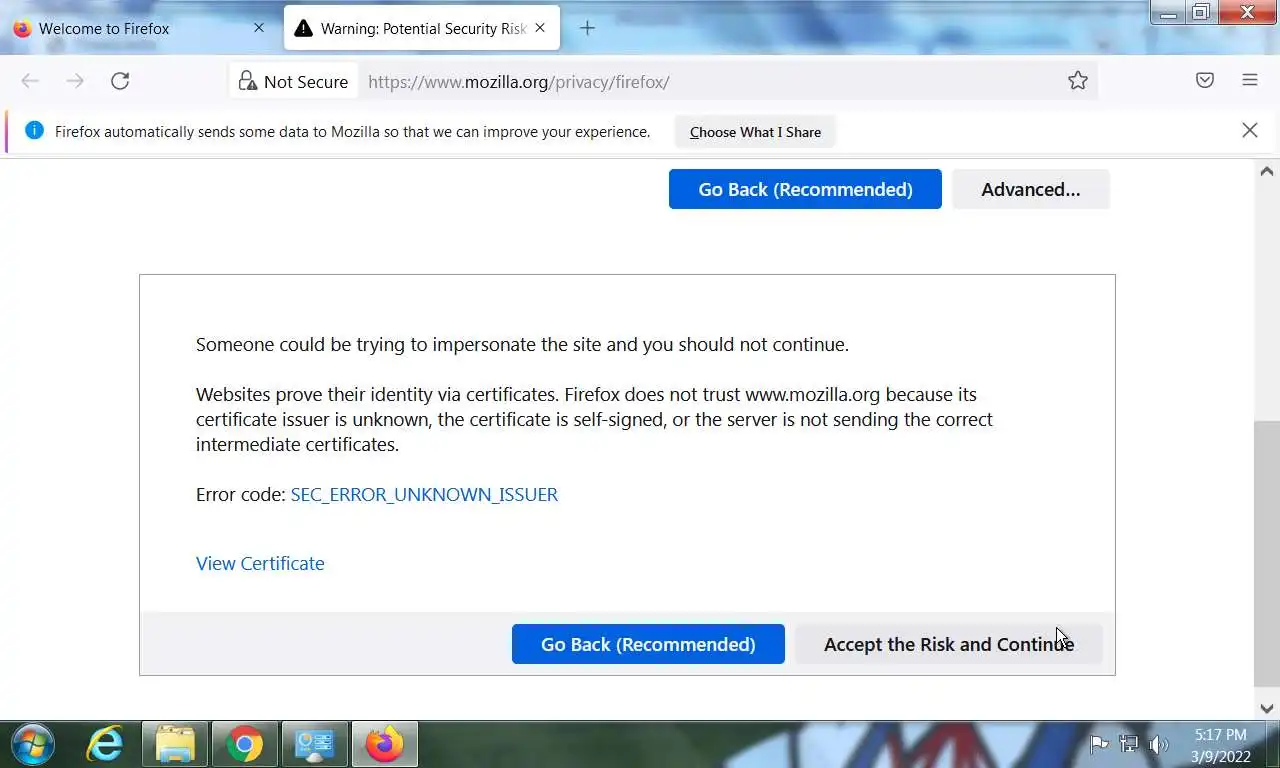Launch Internet Explorer from the taskbar
Image resolution: width=1280 pixels, height=768 pixels.
click(104, 745)
